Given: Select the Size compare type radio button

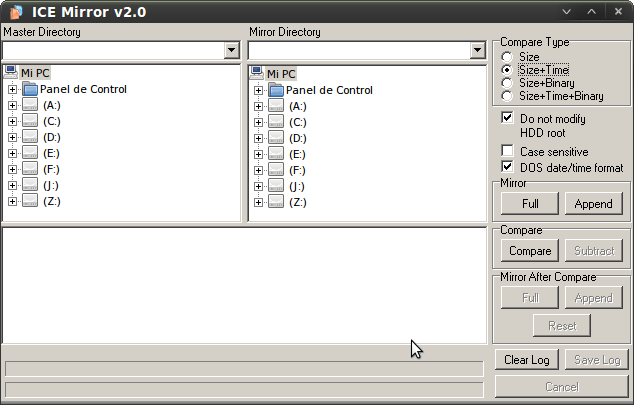Looking at the screenshot, I should pos(507,57).
